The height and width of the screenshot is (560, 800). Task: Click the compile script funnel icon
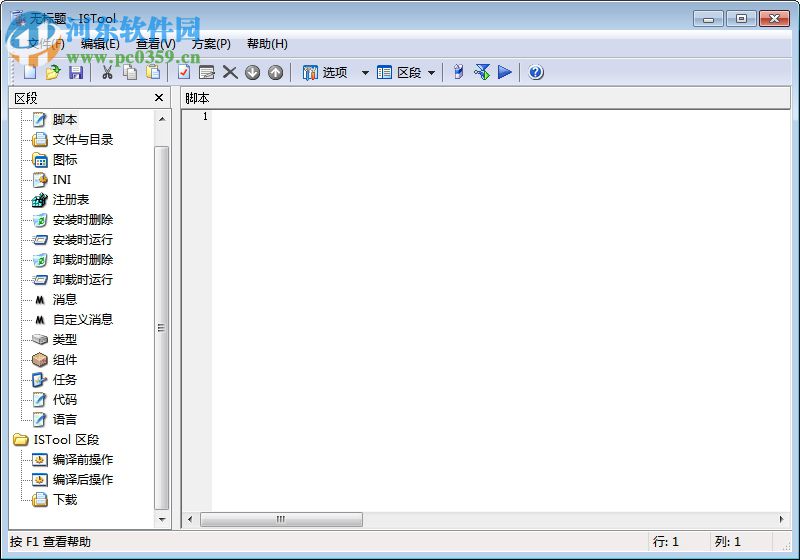pos(482,72)
